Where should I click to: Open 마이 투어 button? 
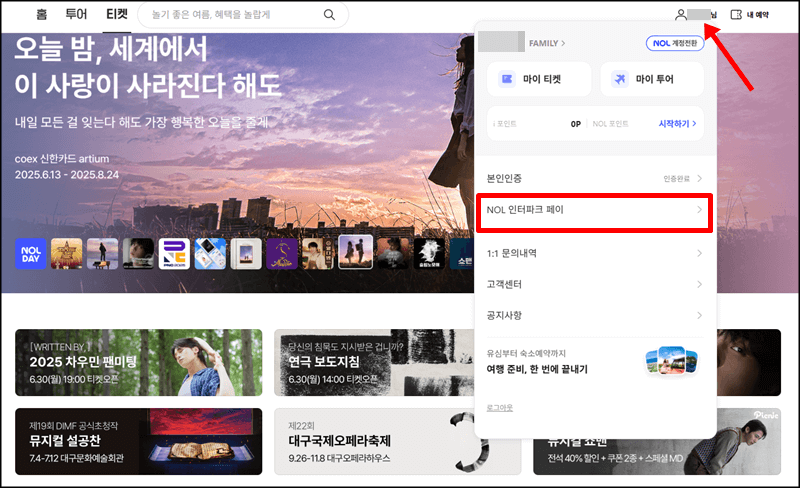coord(652,79)
